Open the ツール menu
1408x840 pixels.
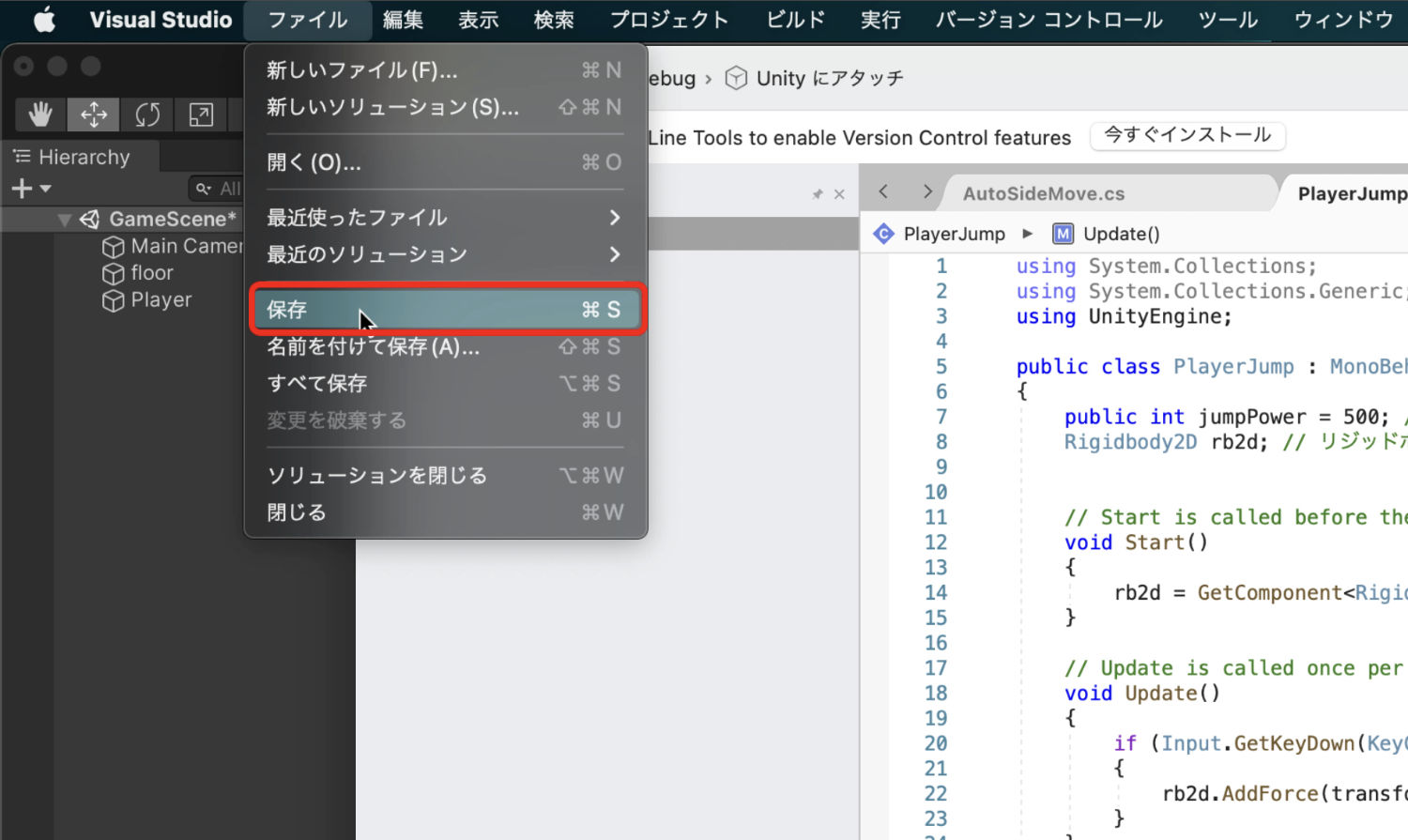(1228, 20)
